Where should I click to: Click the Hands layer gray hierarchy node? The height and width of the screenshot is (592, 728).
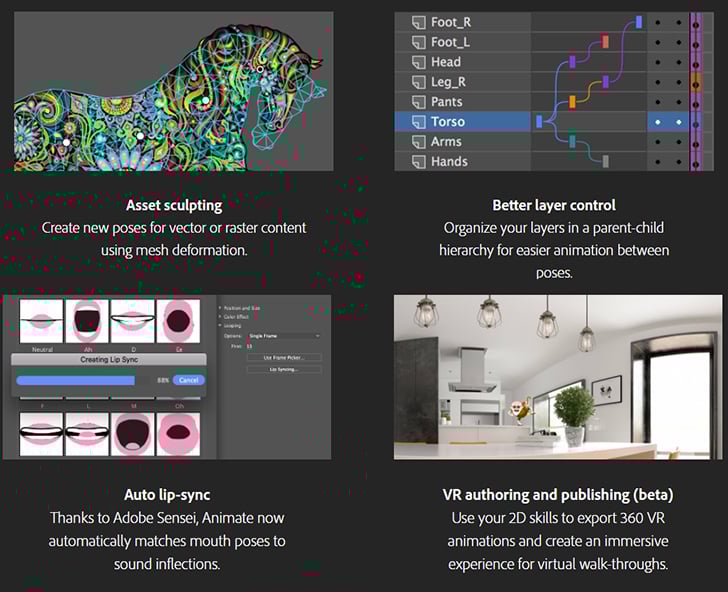(x=605, y=162)
